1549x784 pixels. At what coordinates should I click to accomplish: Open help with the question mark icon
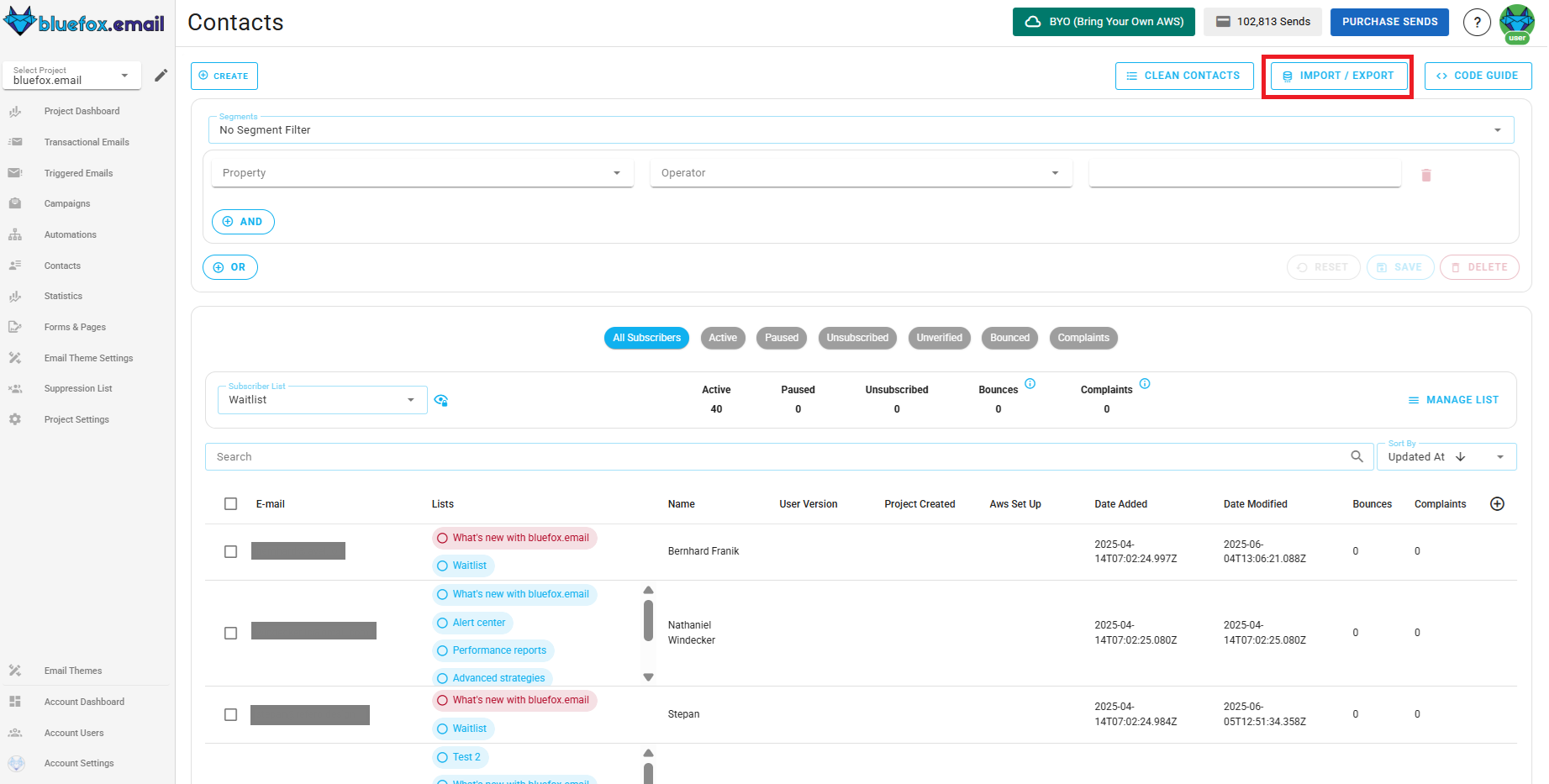(x=1477, y=22)
